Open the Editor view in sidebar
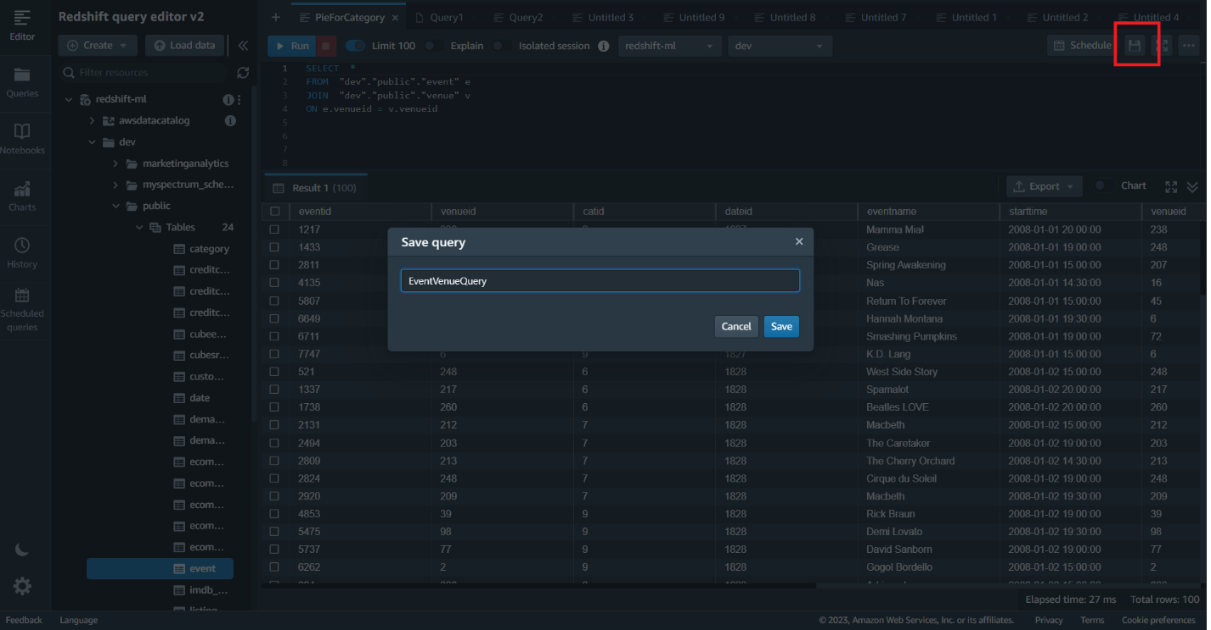Image resolution: width=1211 pixels, height=630 pixels. 22,25
